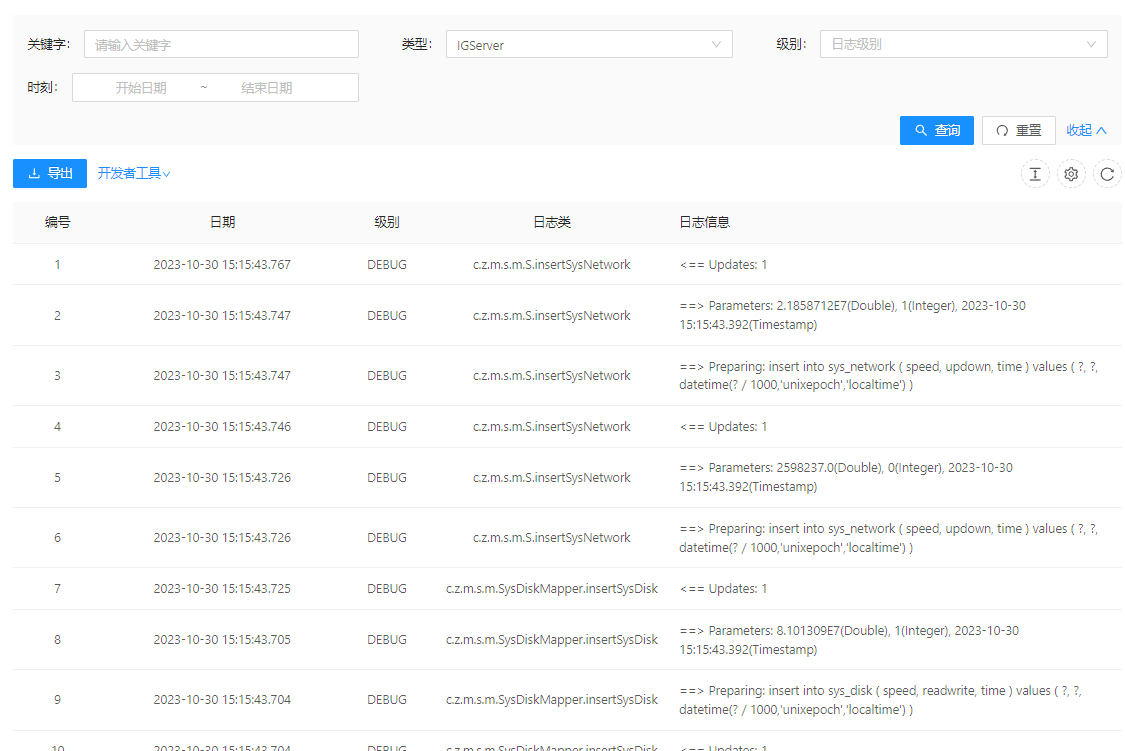
Task: Click the 编号 column header
Action: coord(57,222)
